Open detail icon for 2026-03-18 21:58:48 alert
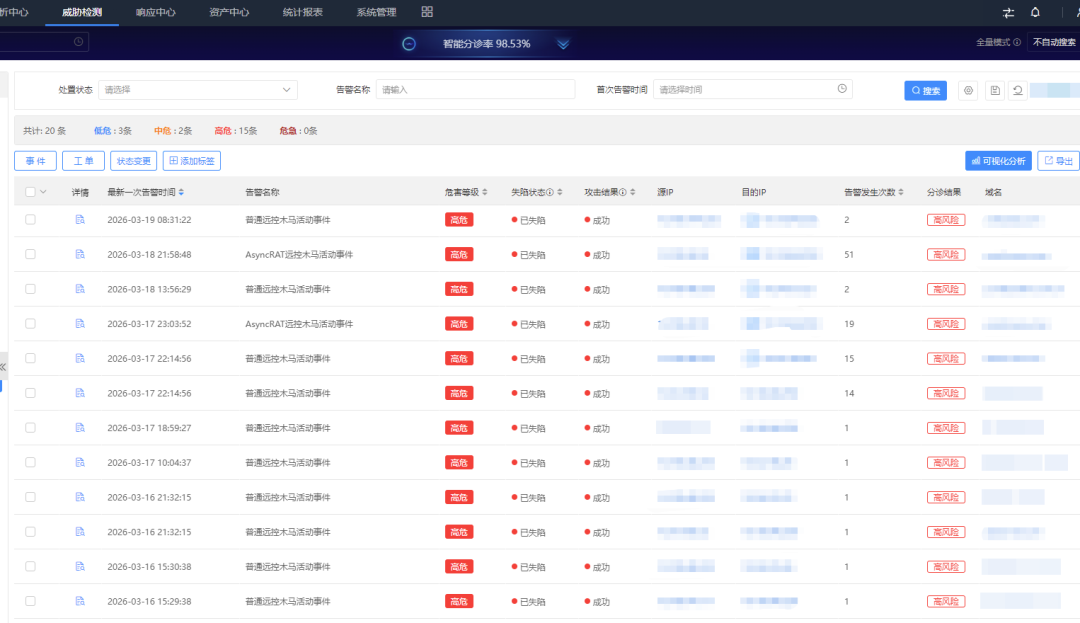 click(80, 254)
